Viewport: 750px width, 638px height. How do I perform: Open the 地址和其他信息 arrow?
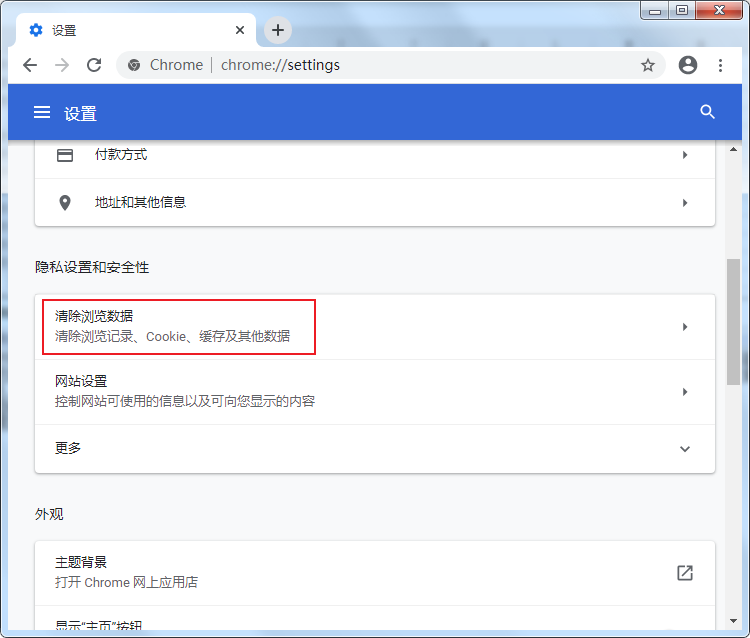click(685, 203)
